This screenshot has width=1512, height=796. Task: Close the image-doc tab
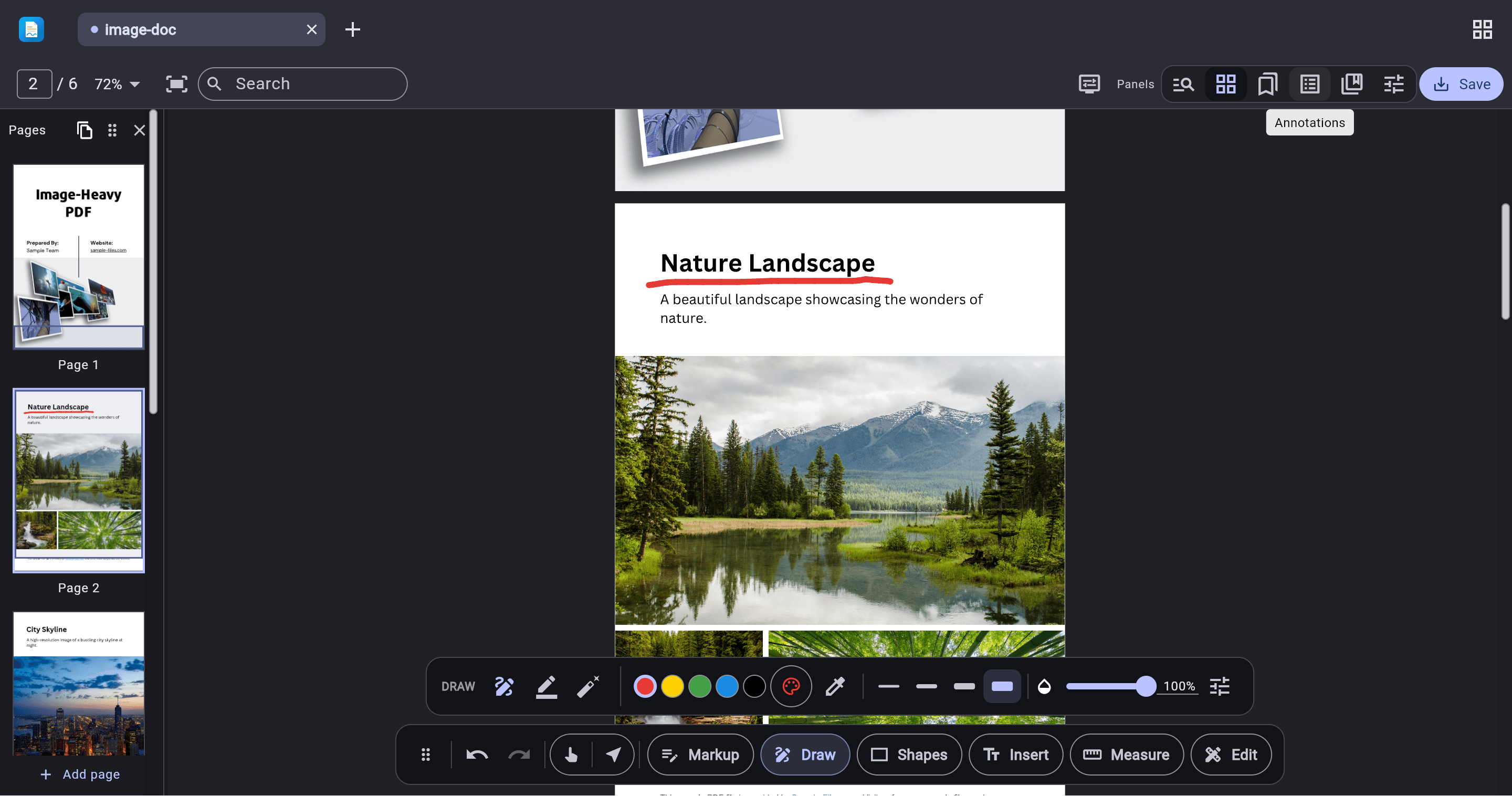click(x=312, y=29)
